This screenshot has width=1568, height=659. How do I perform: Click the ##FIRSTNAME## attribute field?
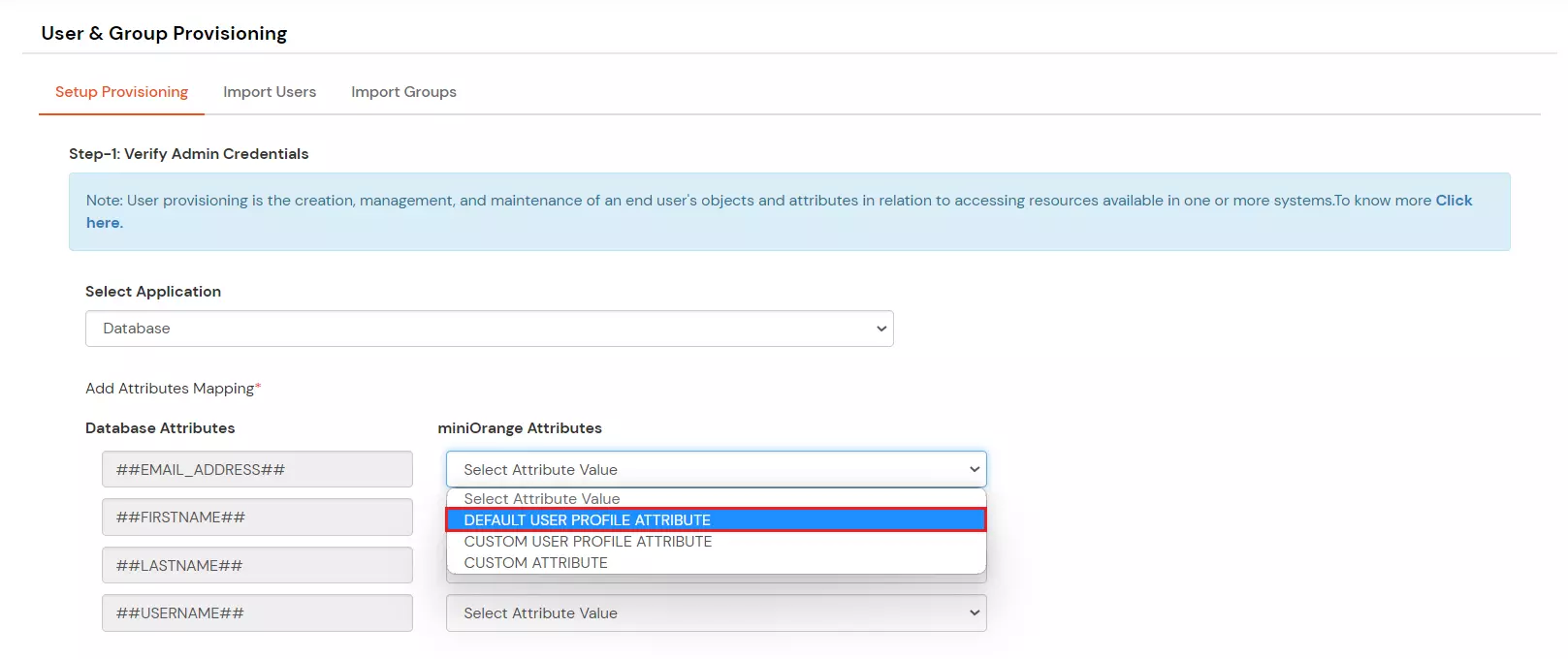coord(257,517)
